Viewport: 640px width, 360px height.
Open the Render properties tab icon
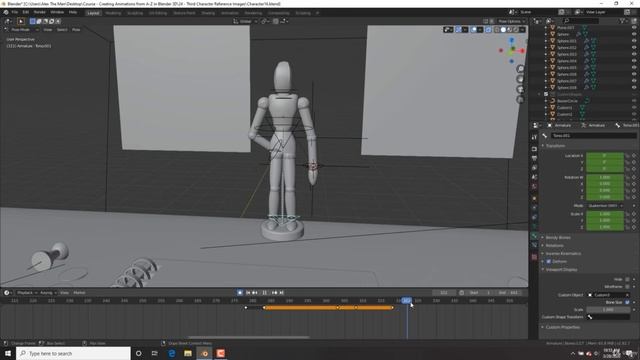point(534,149)
